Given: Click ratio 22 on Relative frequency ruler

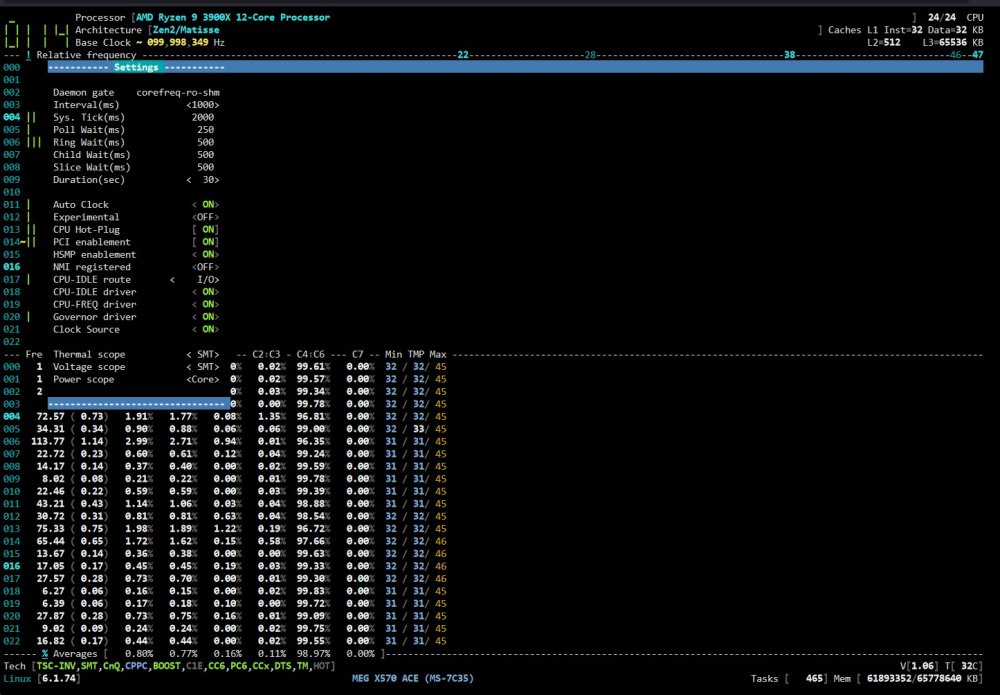Looking at the screenshot, I should pyautogui.click(x=464, y=55).
